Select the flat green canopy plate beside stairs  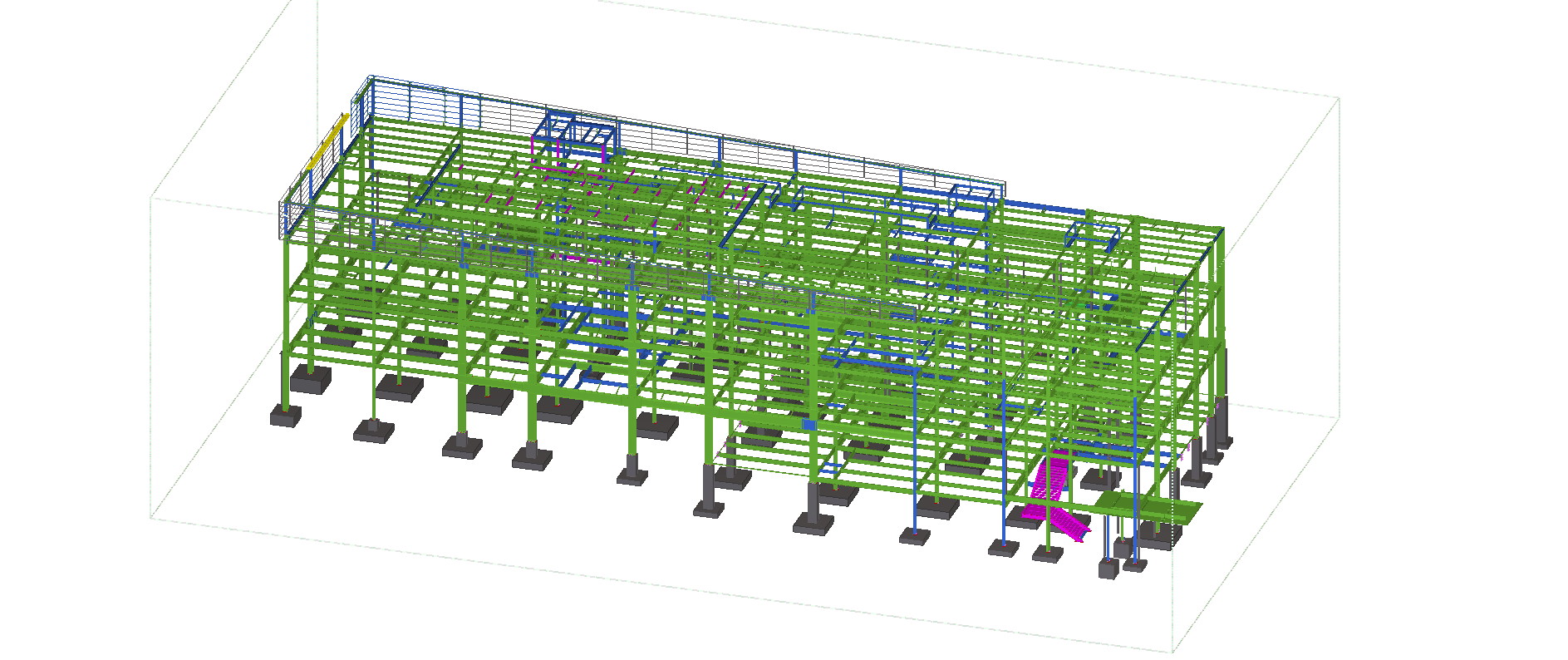1148,506
